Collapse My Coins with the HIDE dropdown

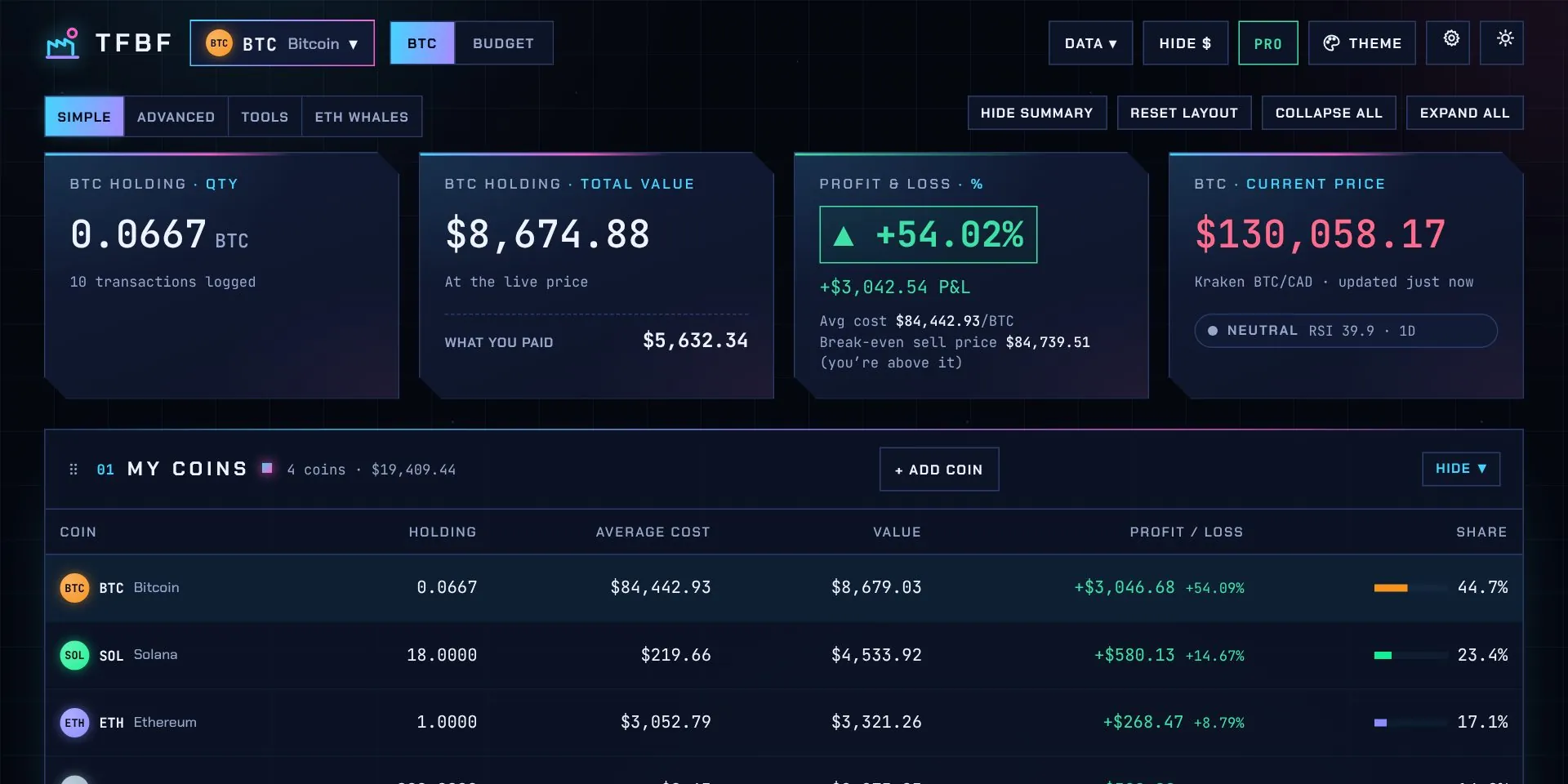(1460, 469)
